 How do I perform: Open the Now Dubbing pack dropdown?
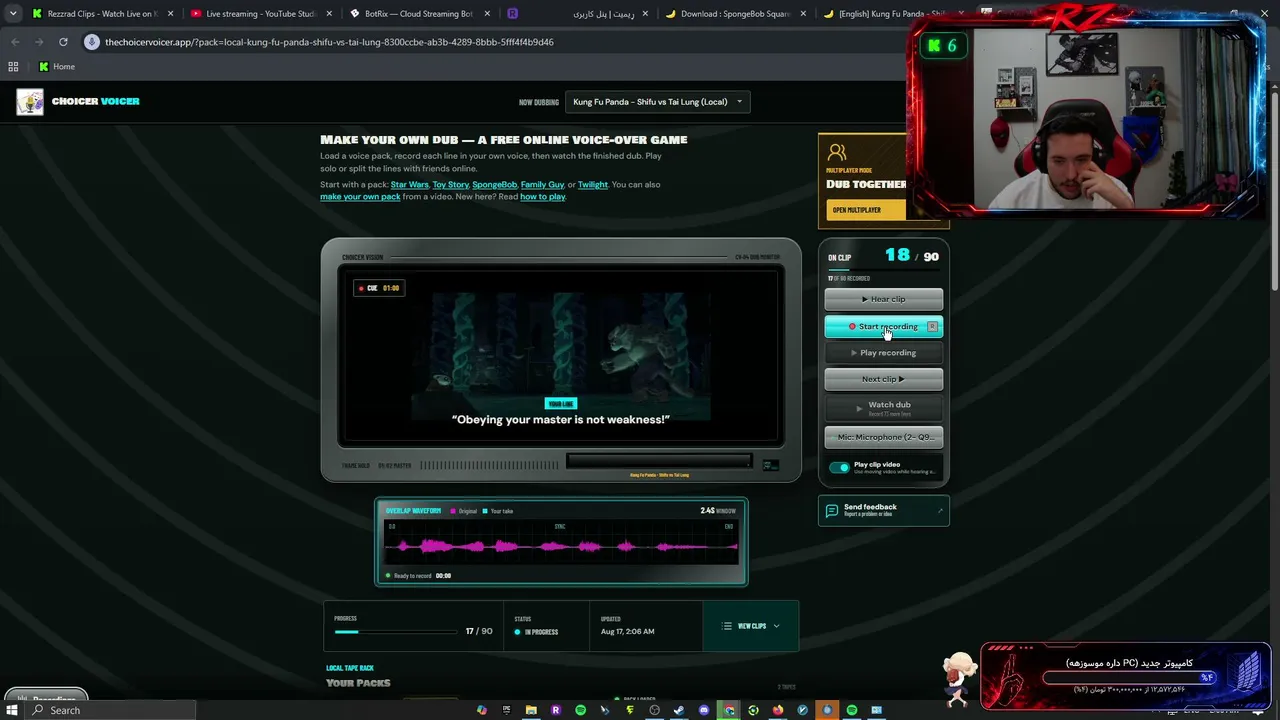click(x=657, y=102)
